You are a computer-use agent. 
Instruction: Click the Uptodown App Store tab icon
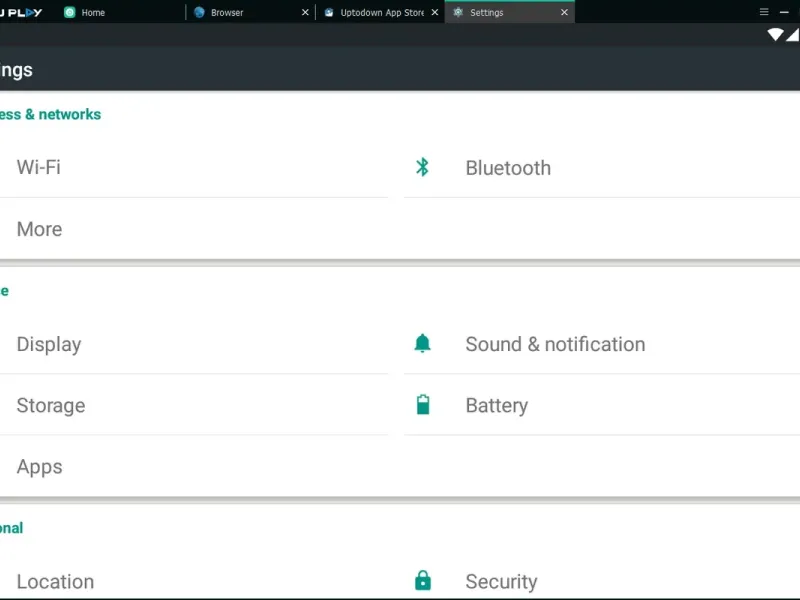click(x=329, y=12)
